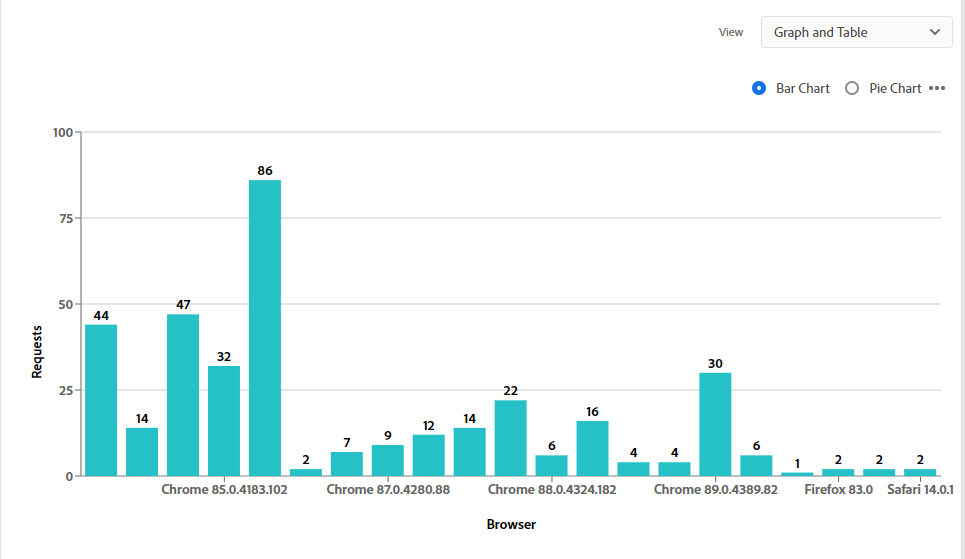Click the bar with value 30
This screenshot has height=559, width=965.
click(715, 424)
